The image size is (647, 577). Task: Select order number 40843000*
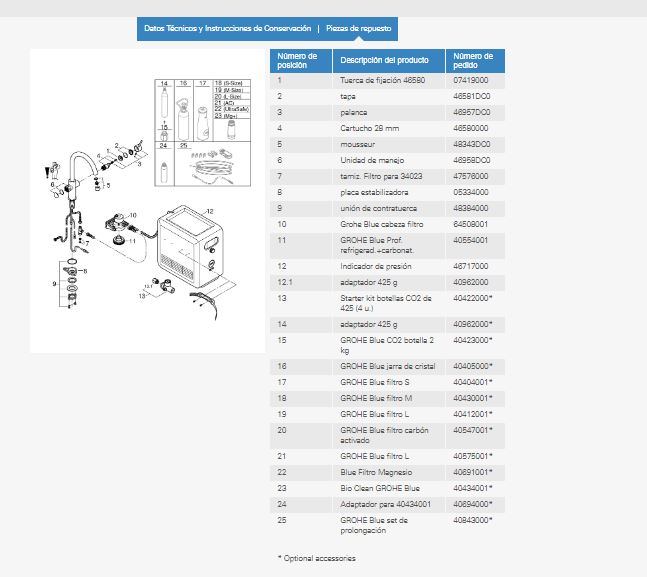(473, 520)
